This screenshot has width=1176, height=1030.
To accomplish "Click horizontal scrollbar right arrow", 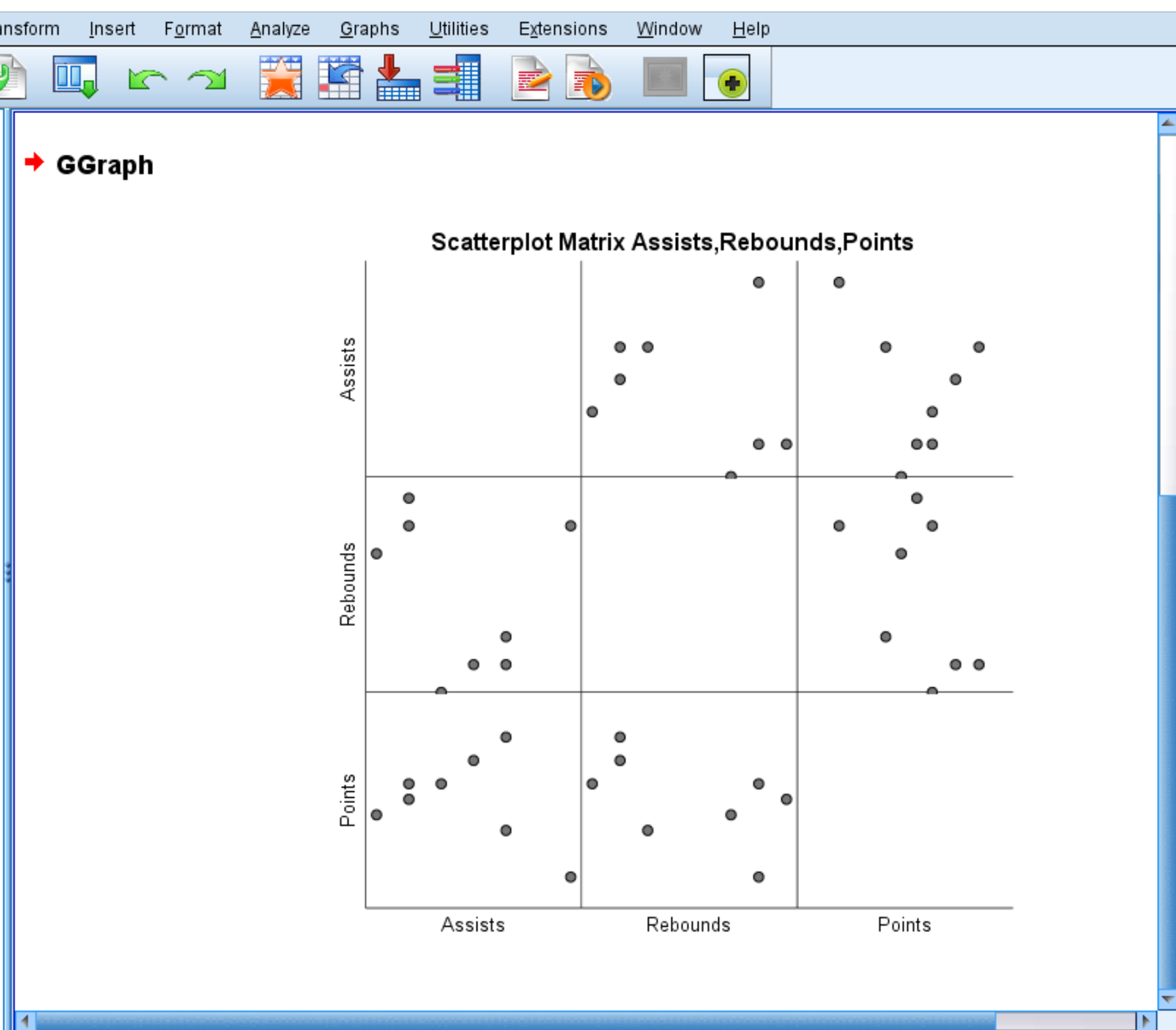I will 1145,1020.
